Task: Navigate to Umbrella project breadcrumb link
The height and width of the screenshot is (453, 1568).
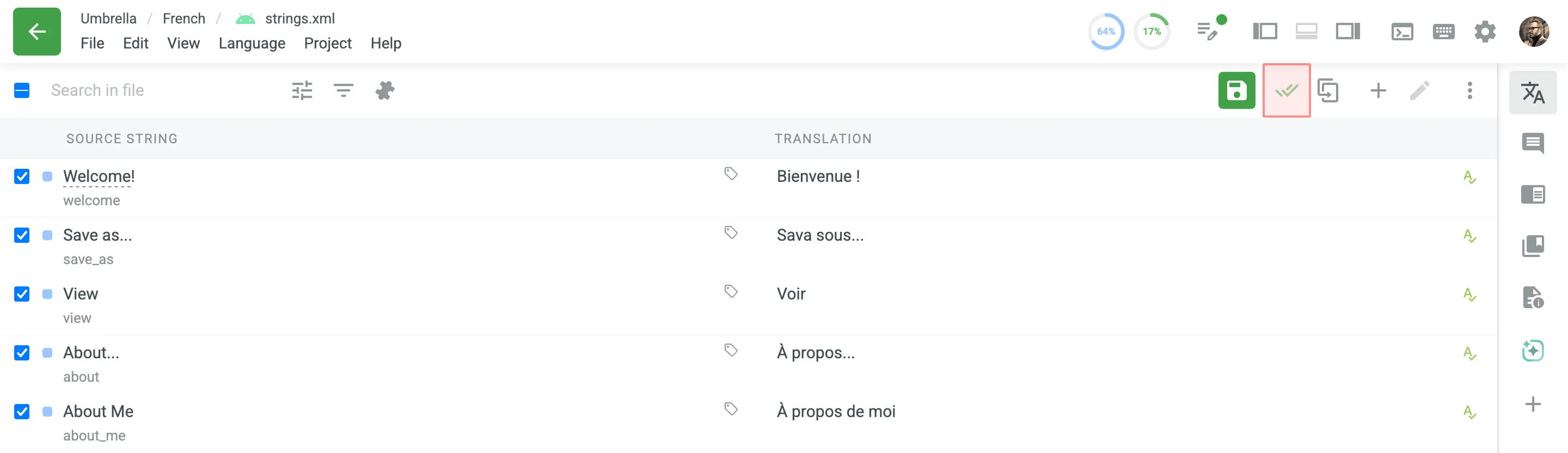Action: point(108,19)
